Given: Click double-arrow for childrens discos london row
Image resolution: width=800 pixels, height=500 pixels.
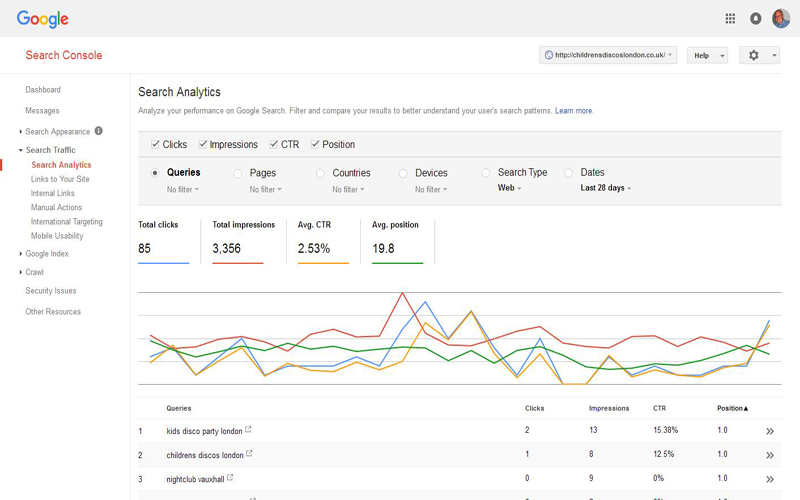Looking at the screenshot, I should pyautogui.click(x=770, y=455).
